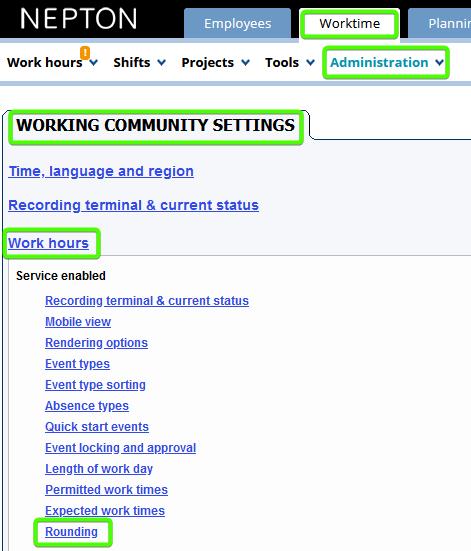Viewport: 471px width, 551px height.
Task: Switch to the Planning tab
Action: (440, 24)
